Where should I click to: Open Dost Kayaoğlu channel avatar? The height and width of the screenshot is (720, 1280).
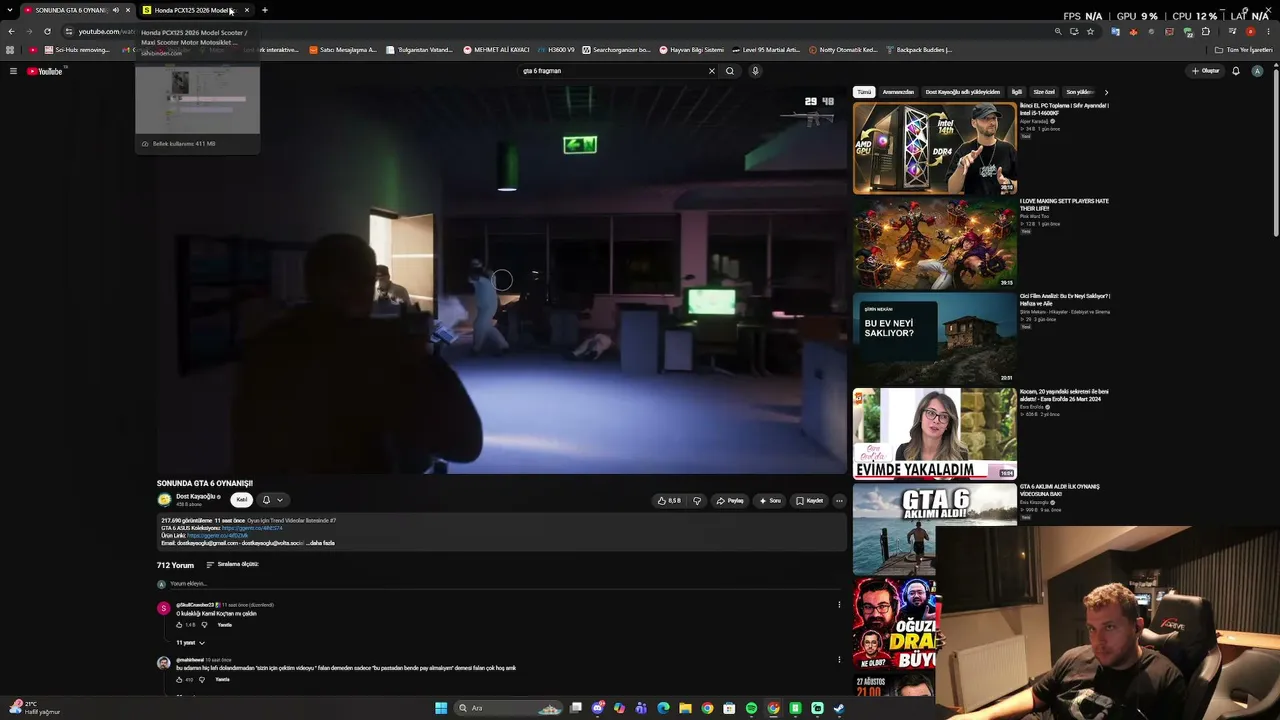click(164, 499)
